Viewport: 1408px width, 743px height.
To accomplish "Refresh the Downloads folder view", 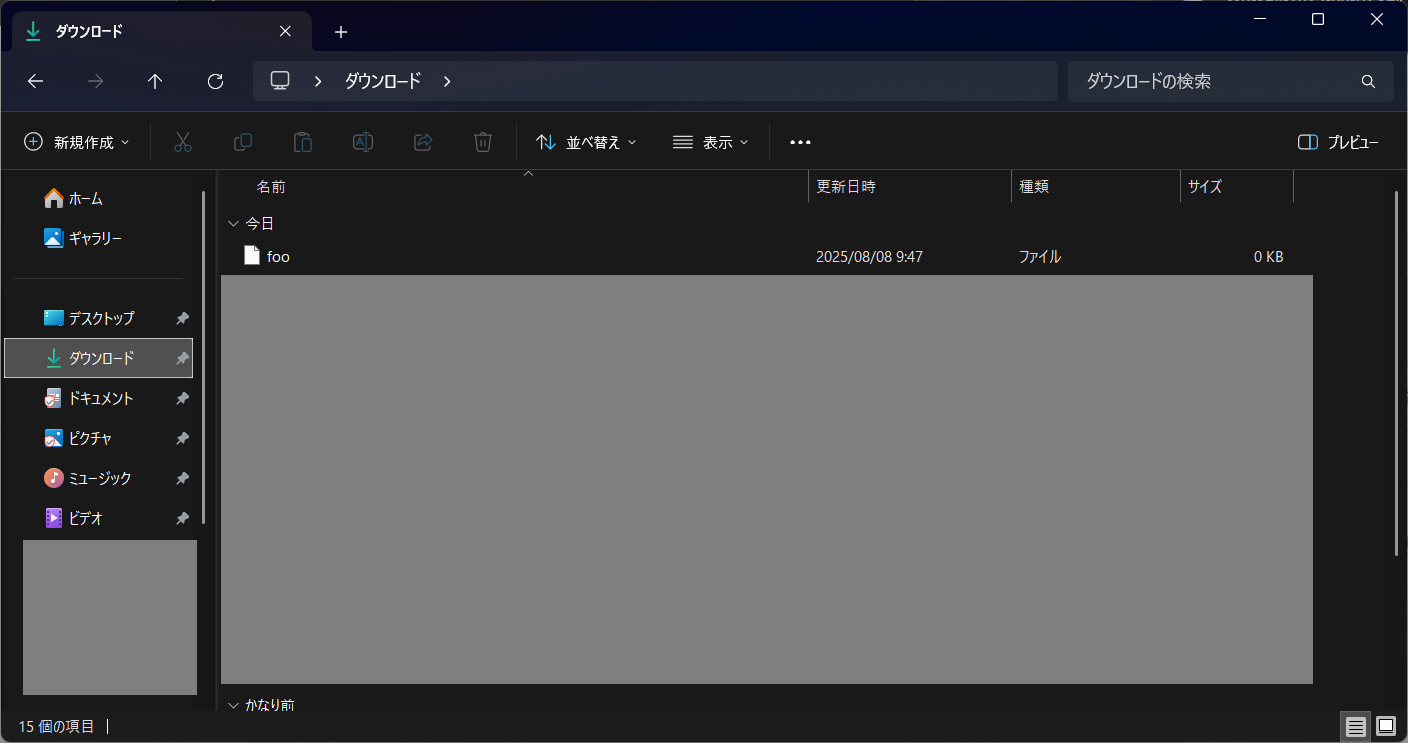I will tap(215, 81).
